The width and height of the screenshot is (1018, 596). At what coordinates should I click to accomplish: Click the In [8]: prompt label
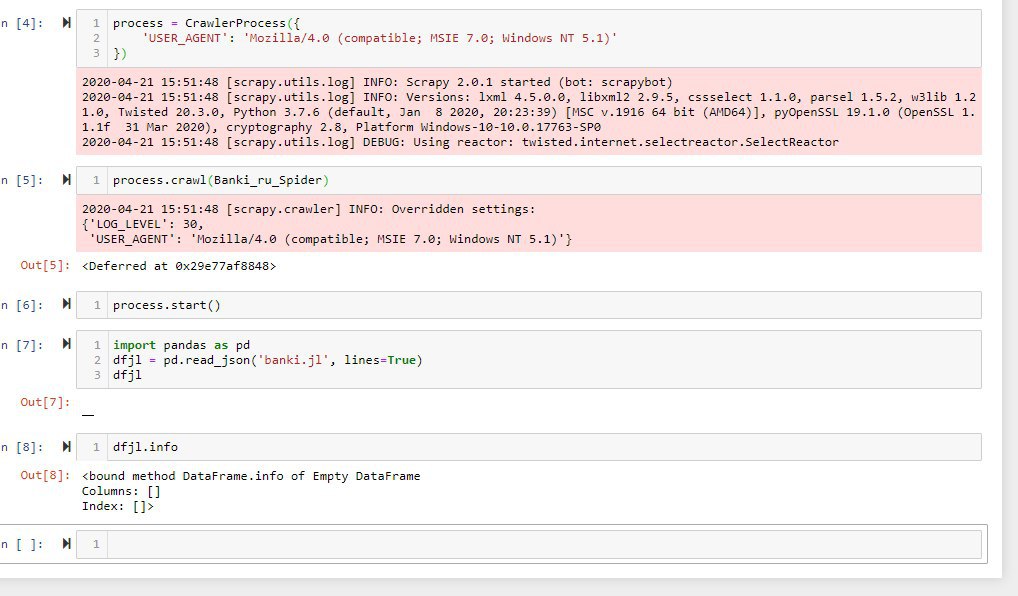click(22, 447)
